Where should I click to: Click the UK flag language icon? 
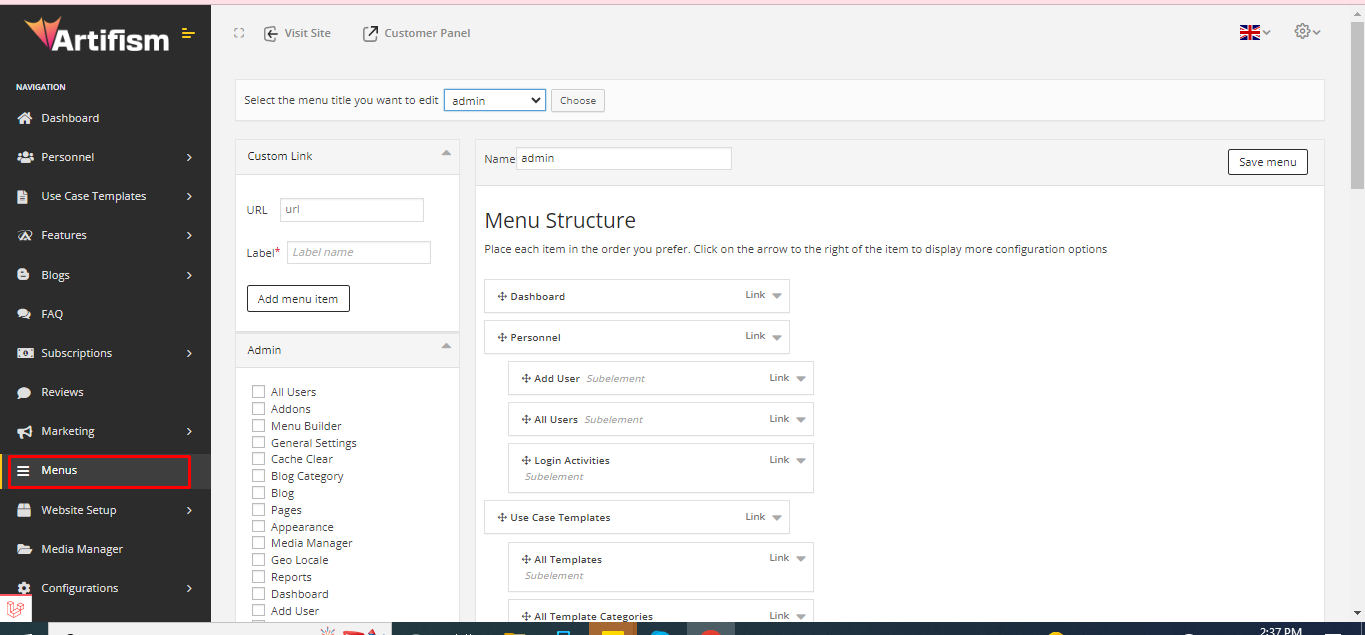[x=1249, y=32]
